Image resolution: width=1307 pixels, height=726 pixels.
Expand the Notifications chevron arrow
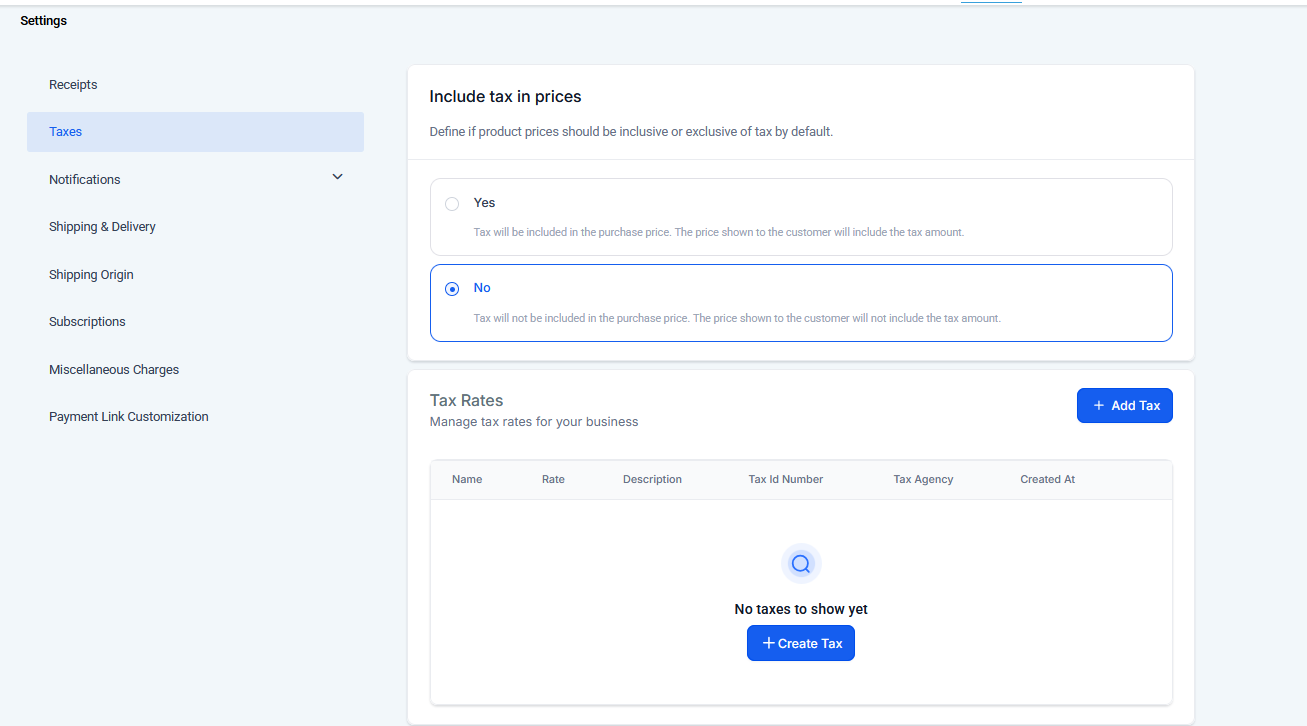(x=337, y=177)
